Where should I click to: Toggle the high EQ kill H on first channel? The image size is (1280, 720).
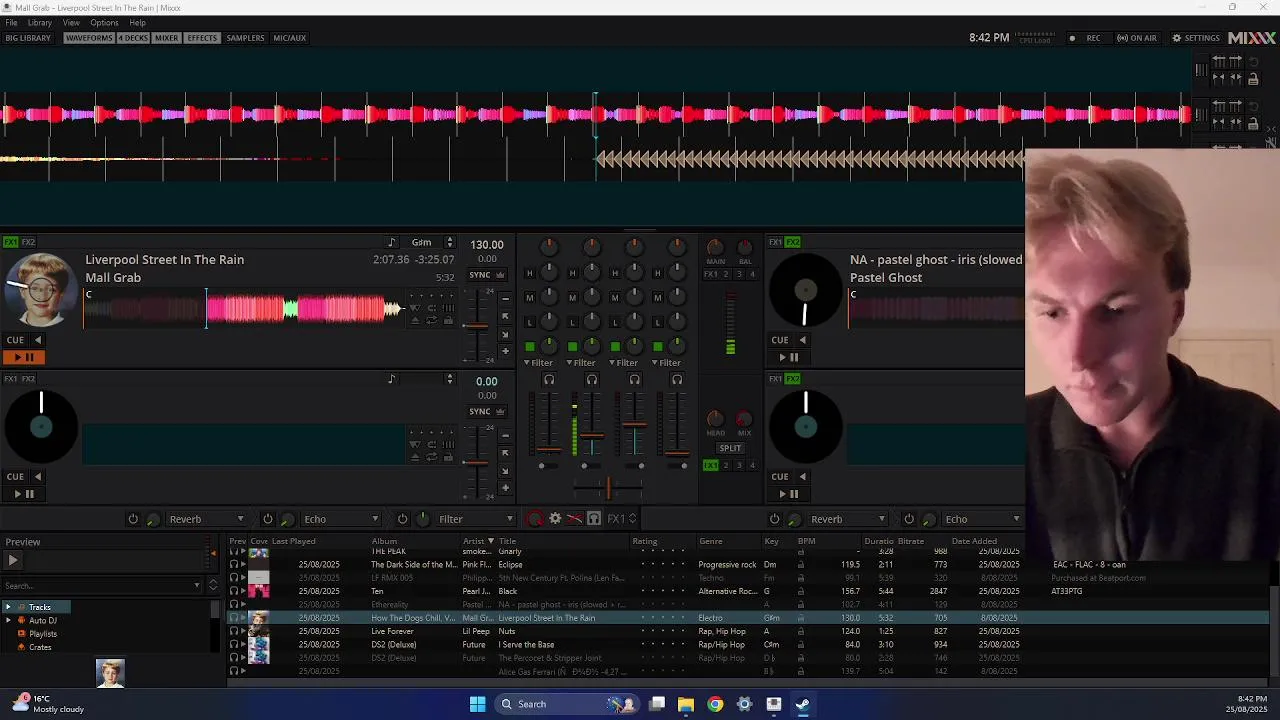click(x=530, y=273)
